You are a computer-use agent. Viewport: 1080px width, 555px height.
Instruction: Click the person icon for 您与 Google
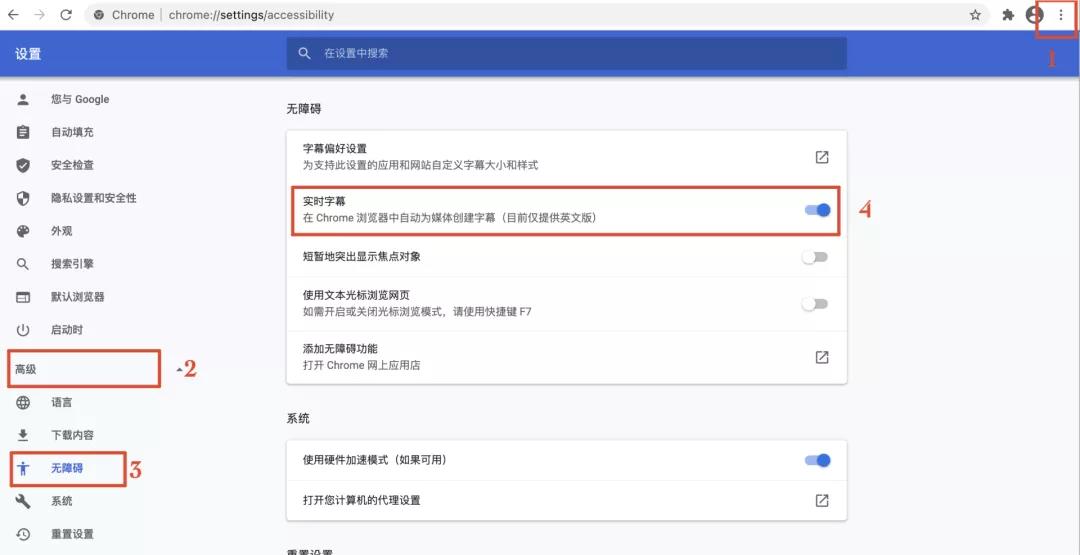click(x=23, y=99)
